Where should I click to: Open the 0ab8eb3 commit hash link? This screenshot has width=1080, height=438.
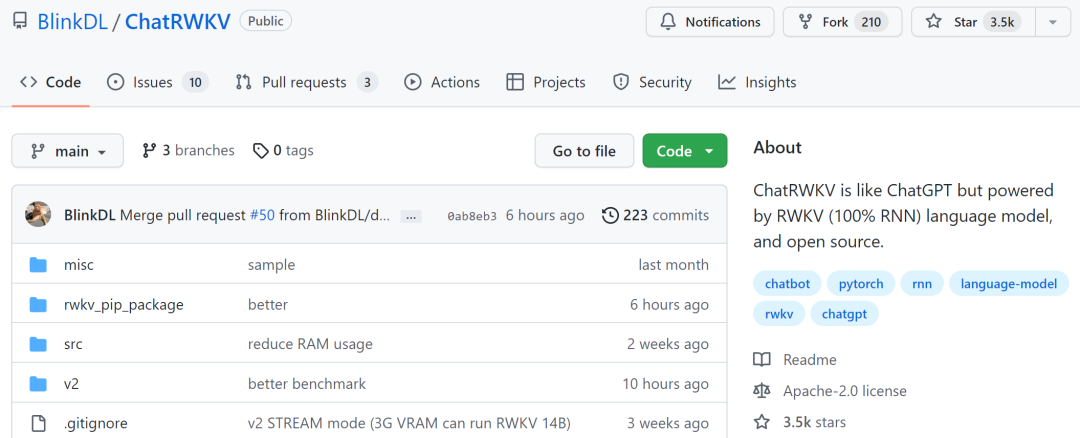(471, 216)
